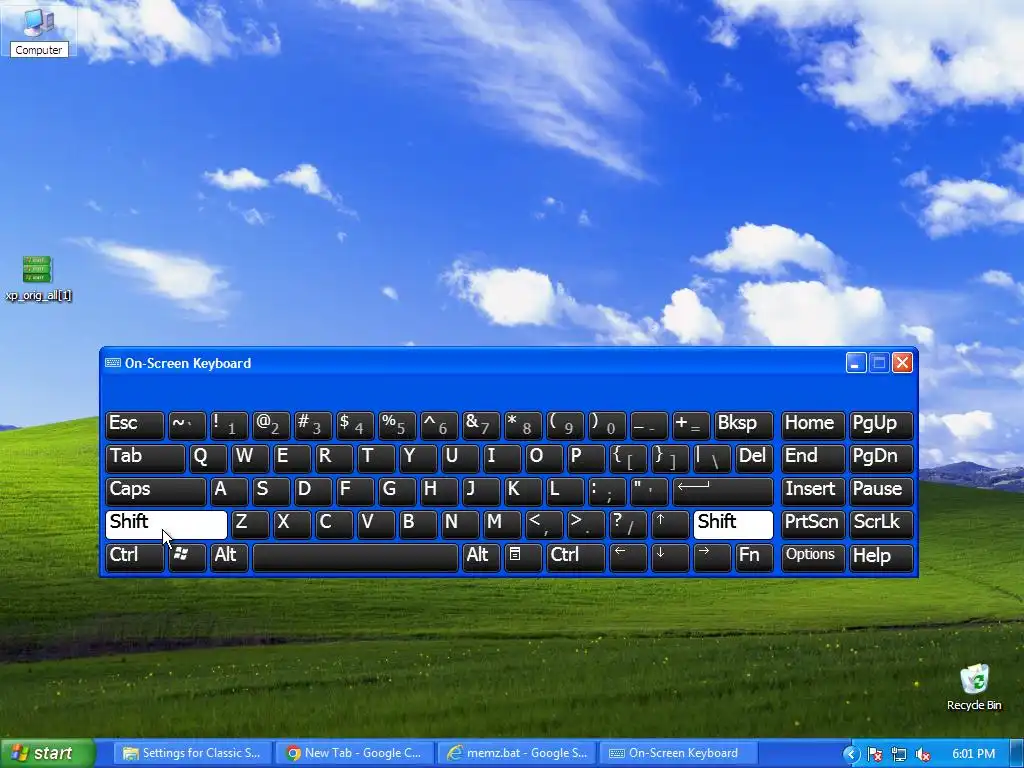Click the ( 9 key
Image resolution: width=1024 pixels, height=768 pixels.
coord(565,425)
